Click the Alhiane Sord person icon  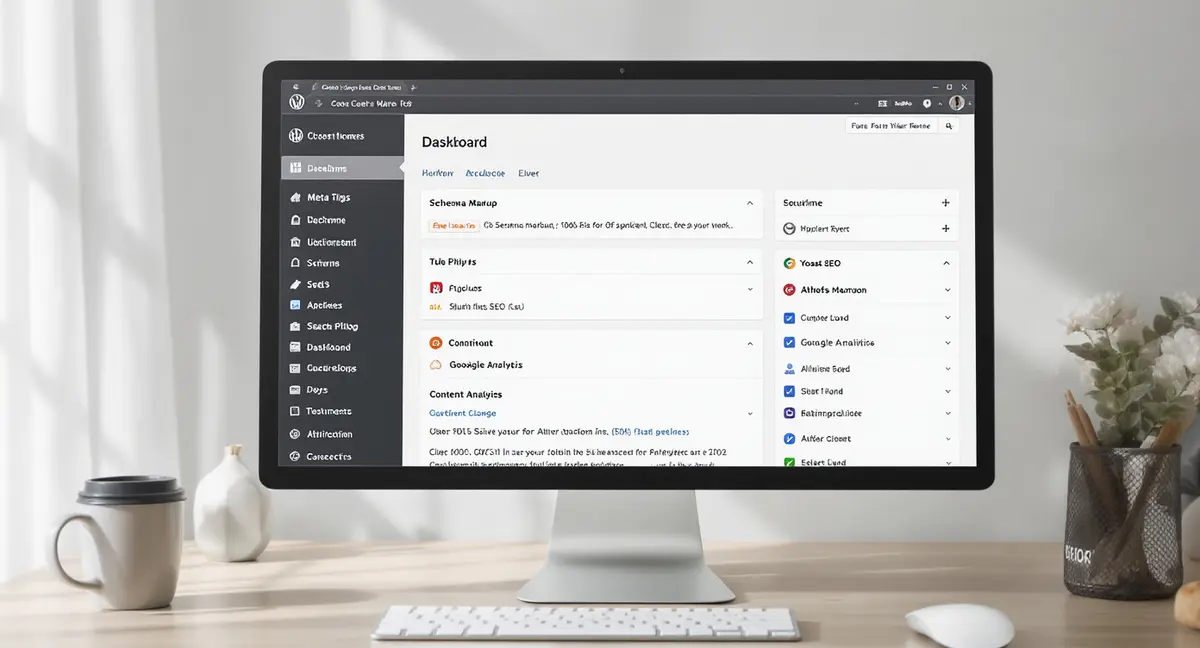coord(789,368)
